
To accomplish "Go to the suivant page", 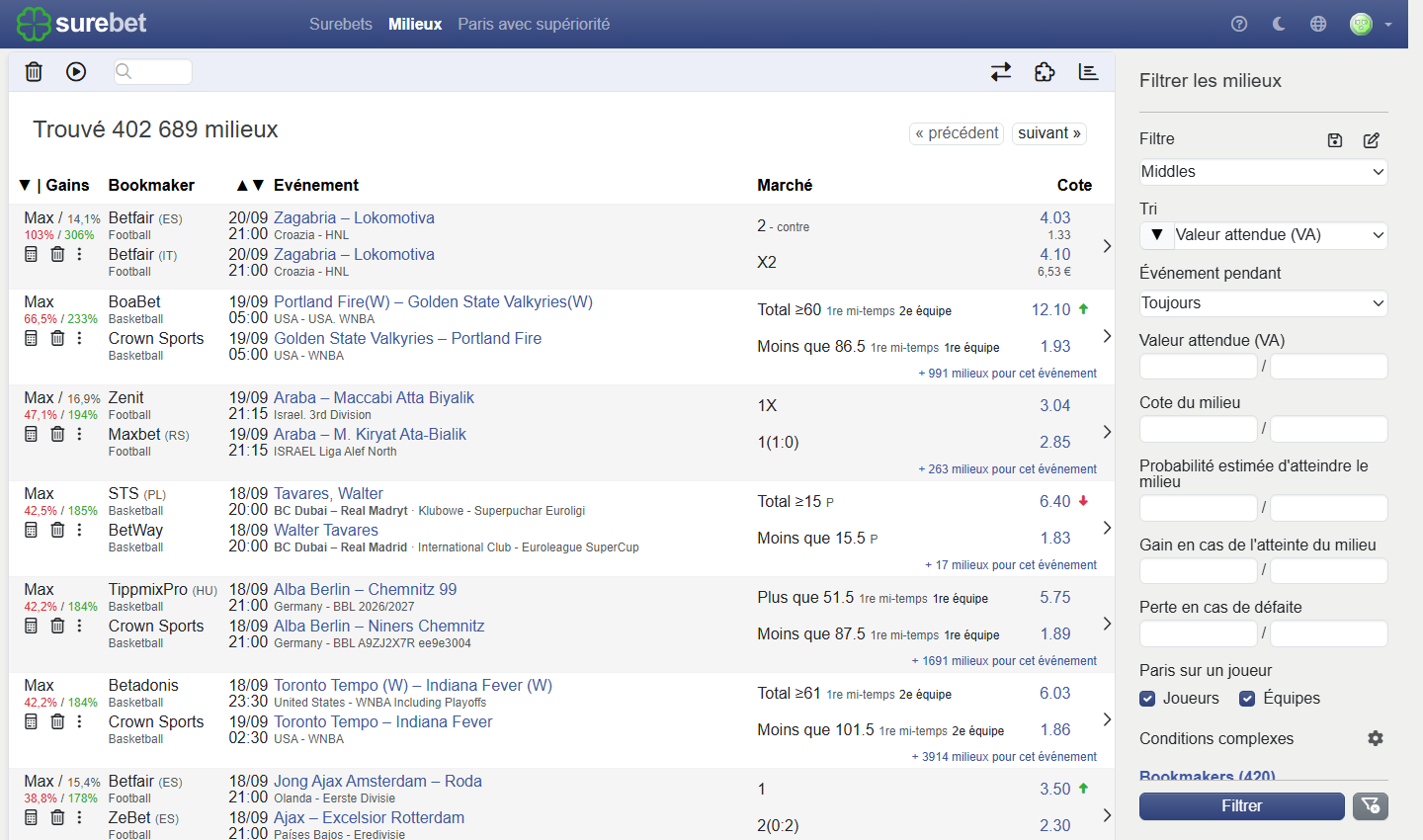I will pyautogui.click(x=1049, y=133).
